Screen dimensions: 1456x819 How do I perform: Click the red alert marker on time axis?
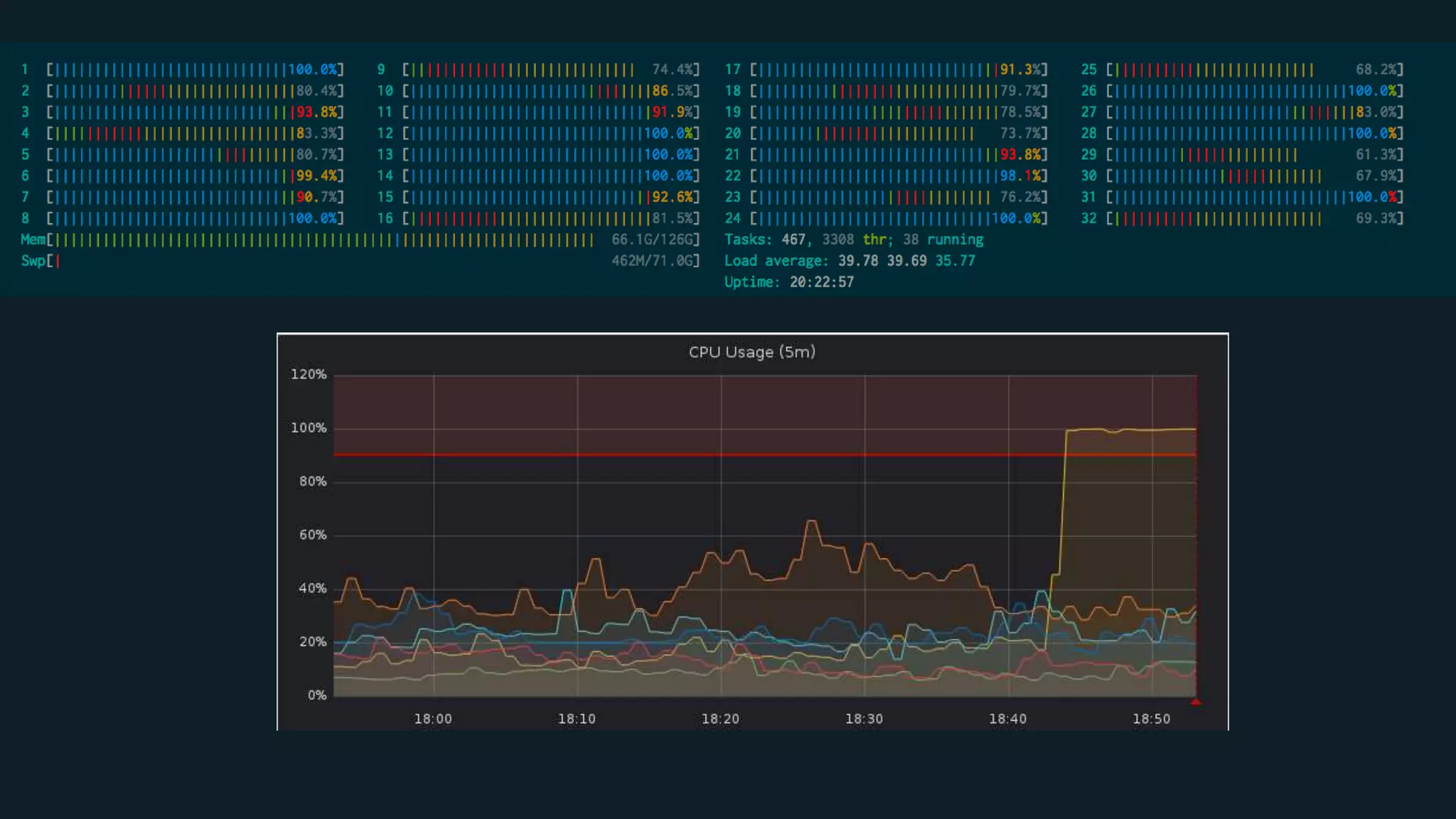1196,702
